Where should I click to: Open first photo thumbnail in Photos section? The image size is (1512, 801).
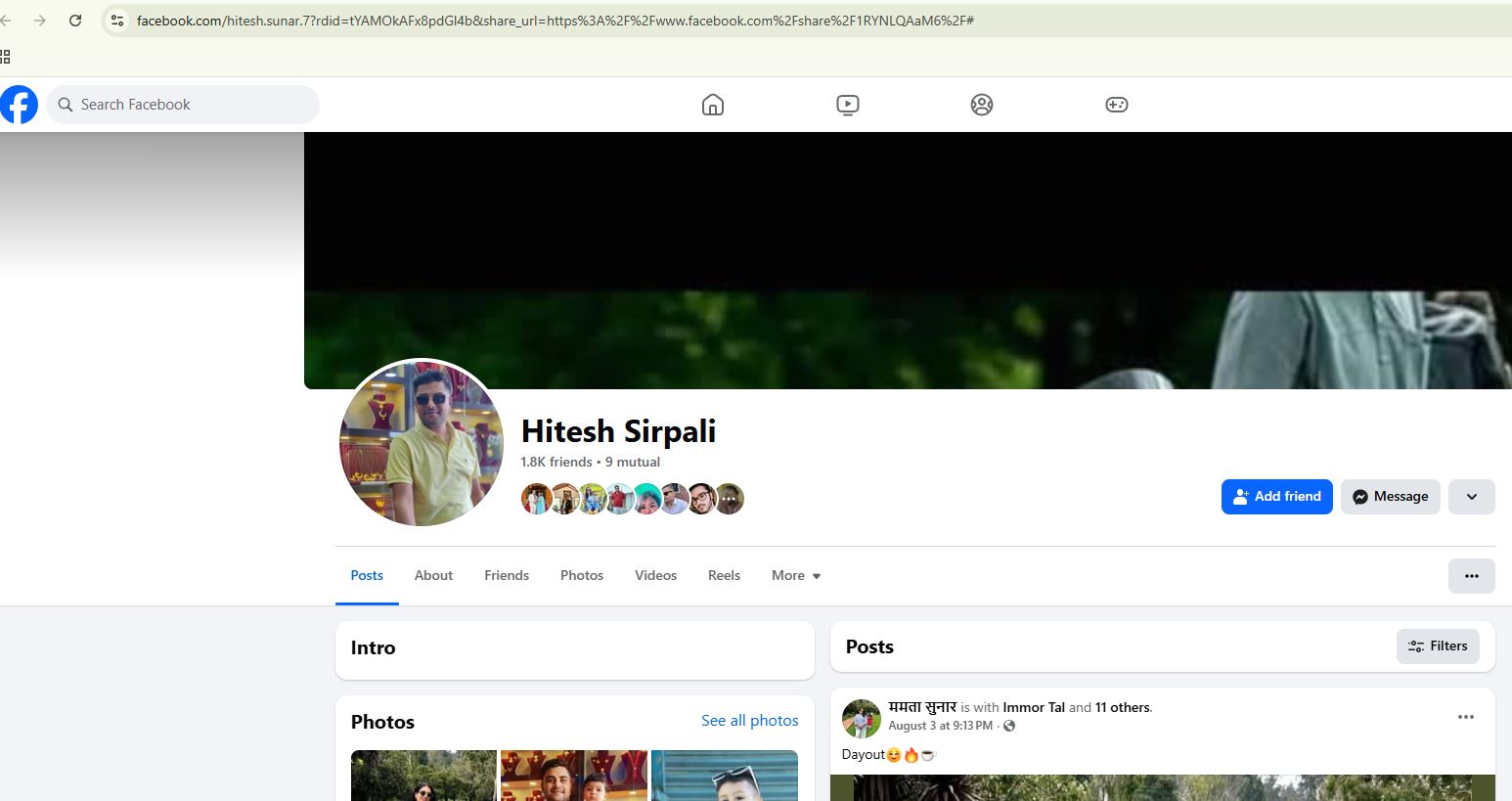[423, 776]
